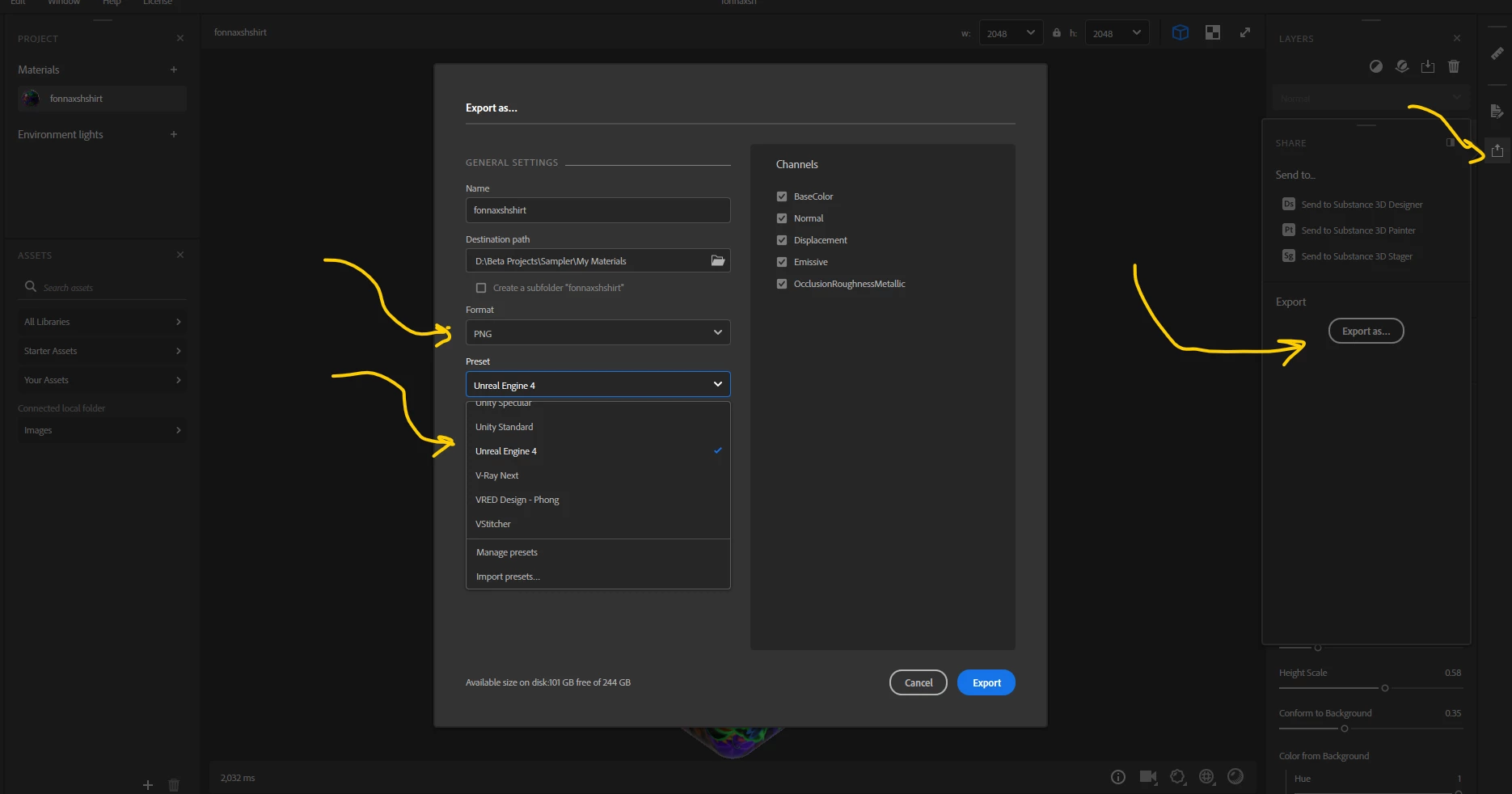Open the height 2048 dropdown
1512x794 pixels.
(x=1117, y=33)
